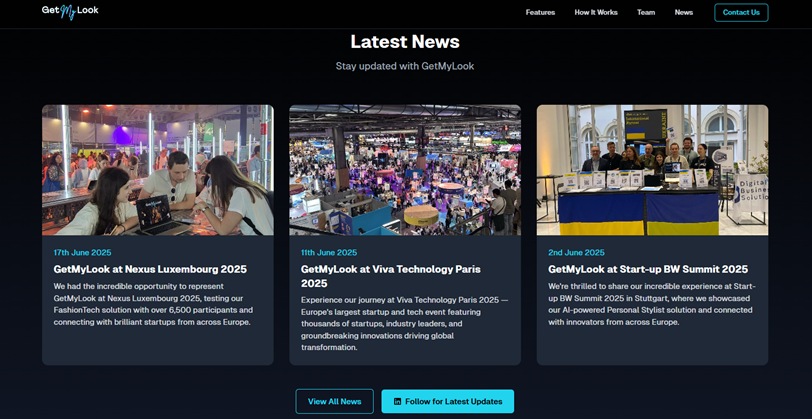Select News in the top navigation
This screenshot has height=419, width=812.
pos(684,13)
